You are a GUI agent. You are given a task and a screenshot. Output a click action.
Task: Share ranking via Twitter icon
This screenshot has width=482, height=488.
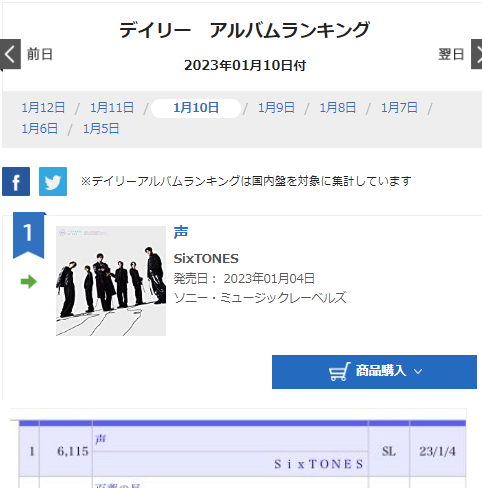pyautogui.click(x=53, y=182)
